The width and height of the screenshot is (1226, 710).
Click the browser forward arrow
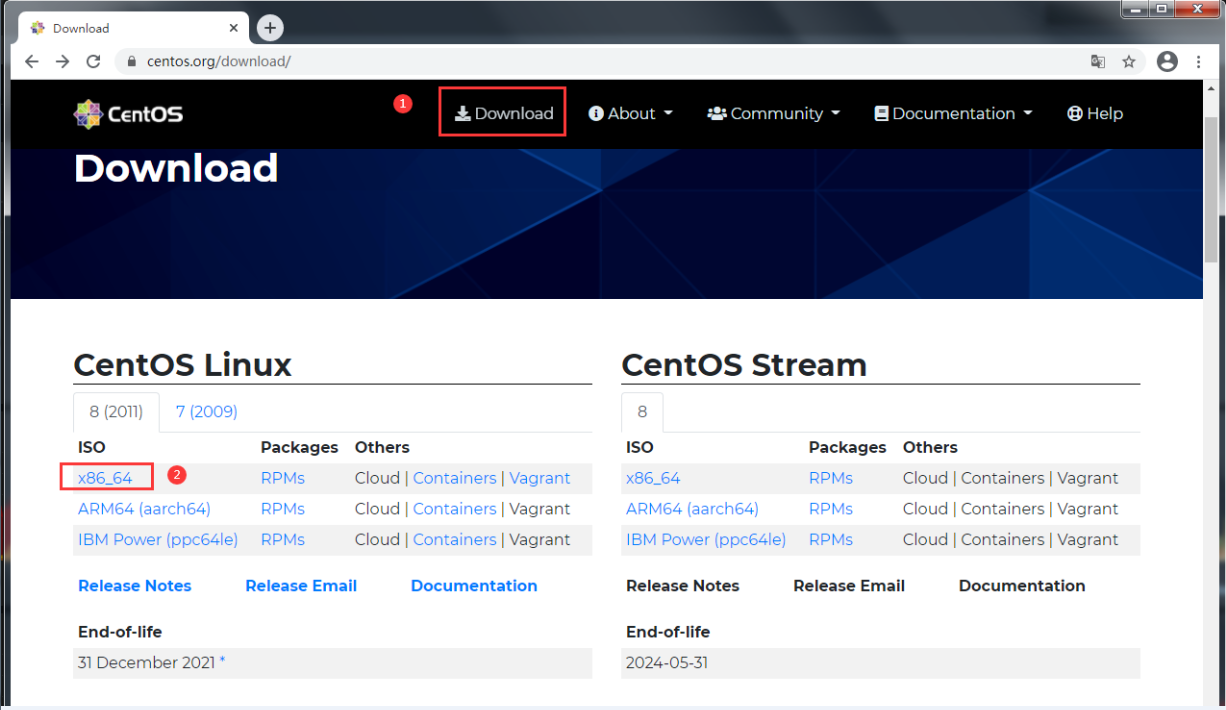(62, 62)
